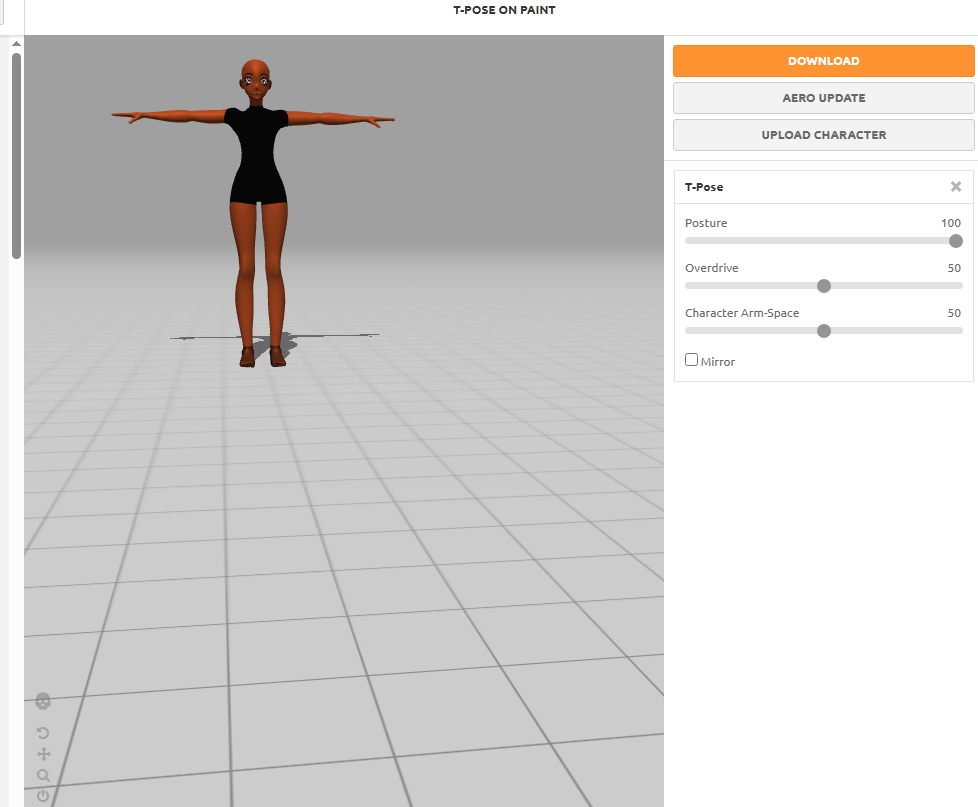The width and height of the screenshot is (978, 807).
Task: Click the T-POSE ON PAINT heading
Action: [x=504, y=10]
